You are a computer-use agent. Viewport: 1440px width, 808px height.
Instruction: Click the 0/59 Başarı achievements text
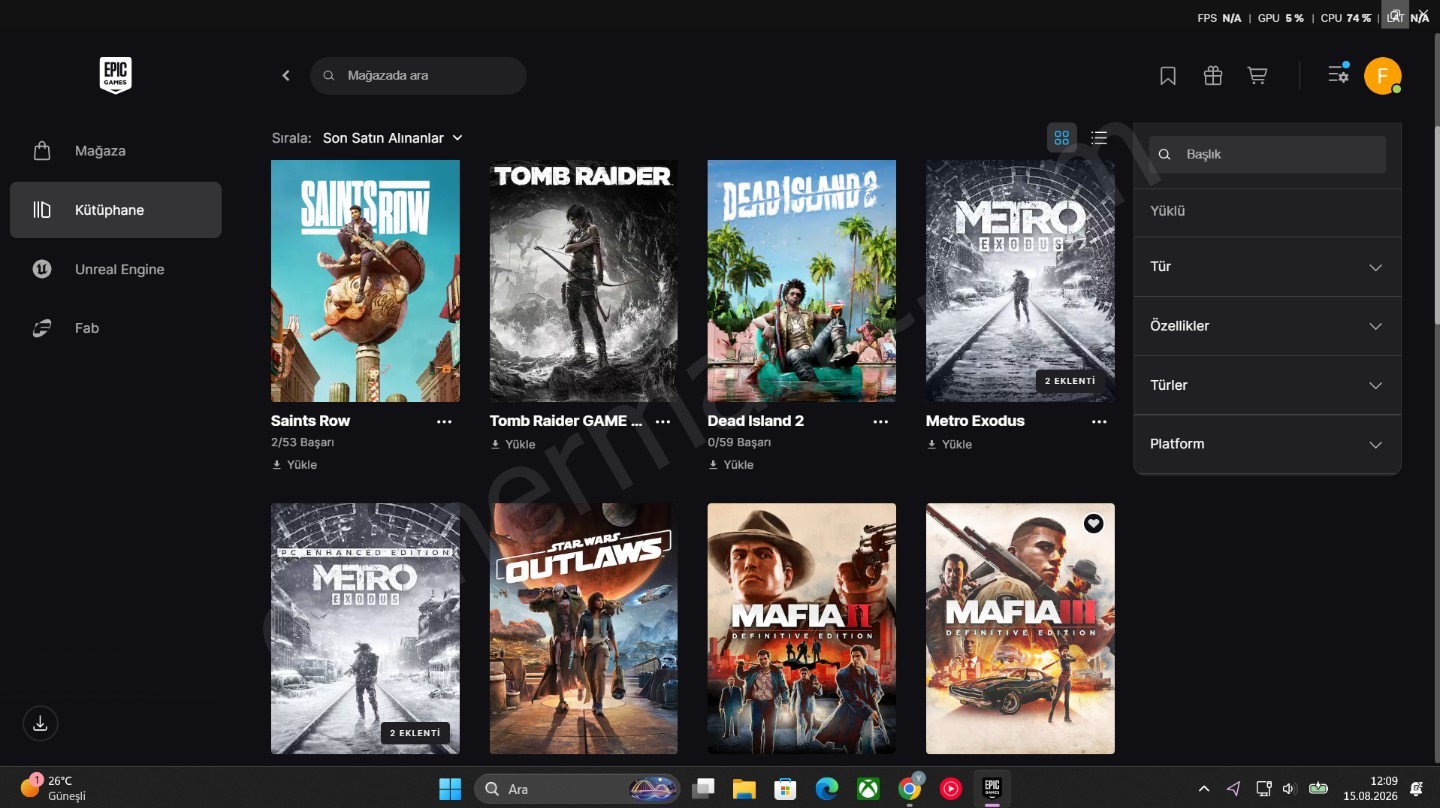click(740, 442)
